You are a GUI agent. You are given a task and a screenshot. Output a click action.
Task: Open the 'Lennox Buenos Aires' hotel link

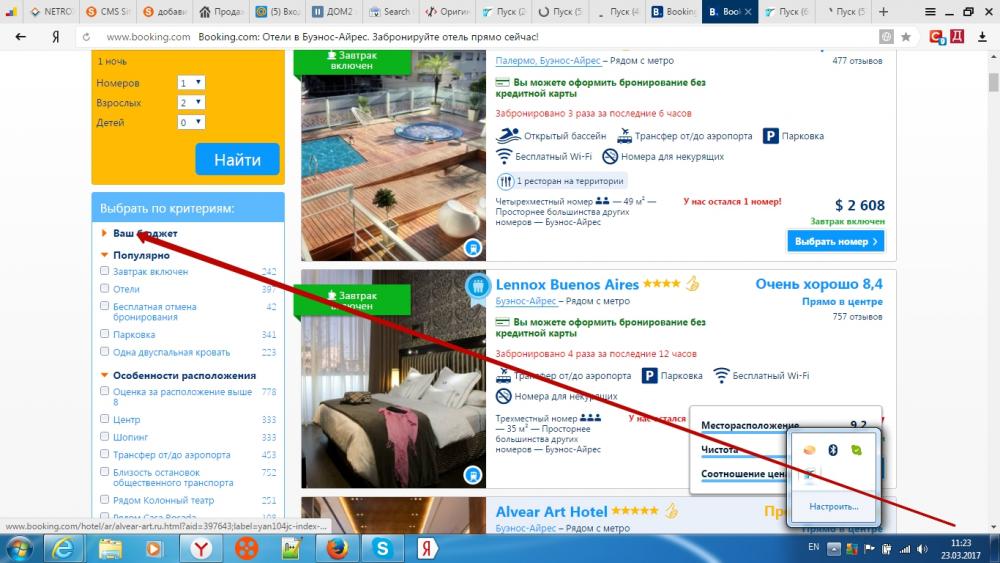[567, 285]
